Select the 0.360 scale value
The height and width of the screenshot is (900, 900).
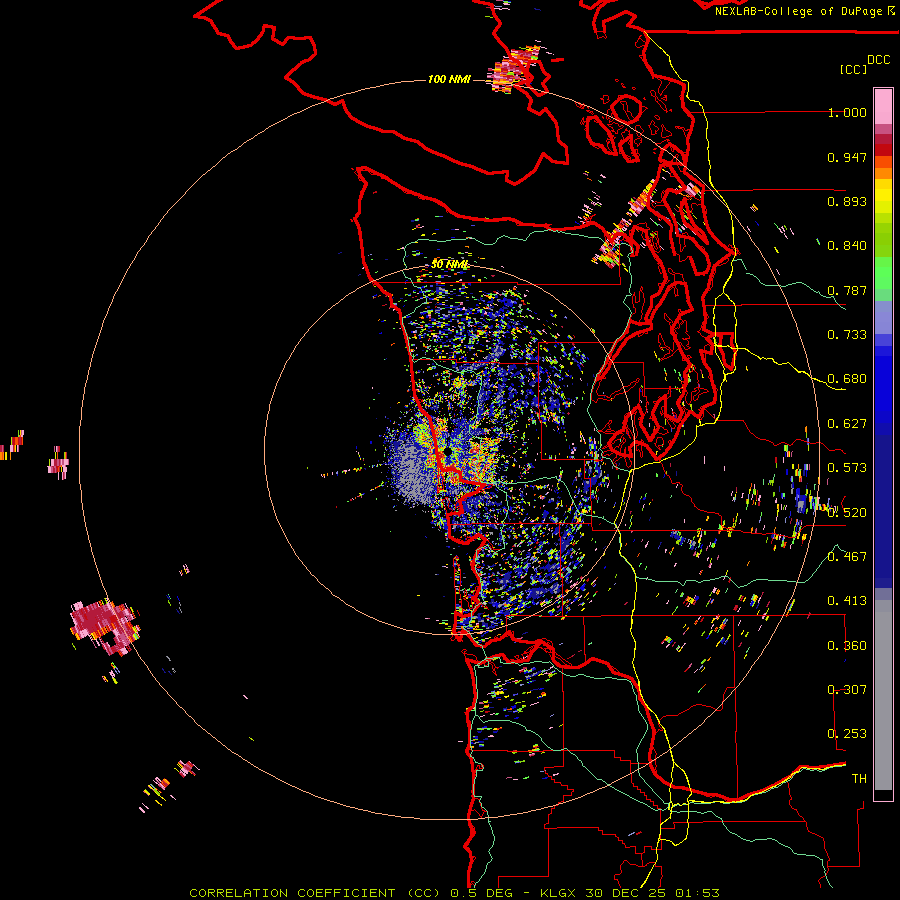[x=847, y=645]
